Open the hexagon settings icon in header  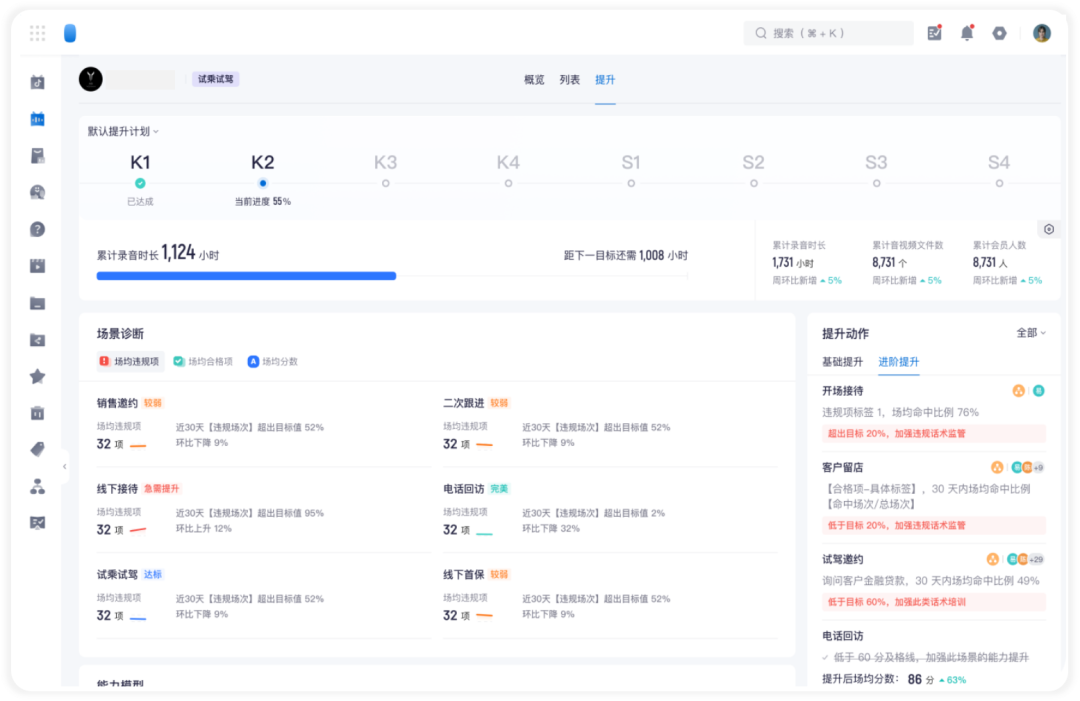999,33
